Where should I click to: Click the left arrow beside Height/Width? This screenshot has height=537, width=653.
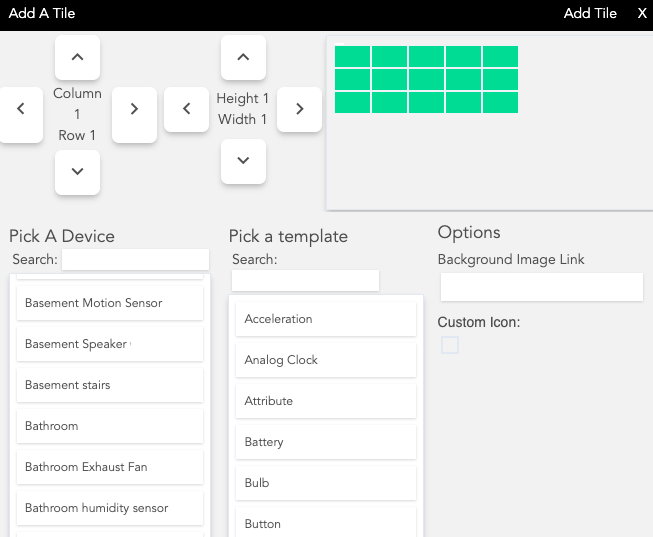[187, 109]
